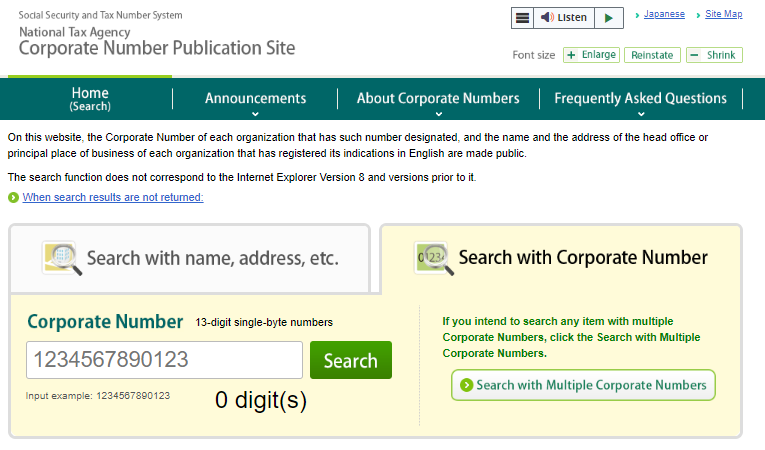Viewport: 765px width, 450px height.
Task: Click the Listen speaker button
Action: click(564, 18)
